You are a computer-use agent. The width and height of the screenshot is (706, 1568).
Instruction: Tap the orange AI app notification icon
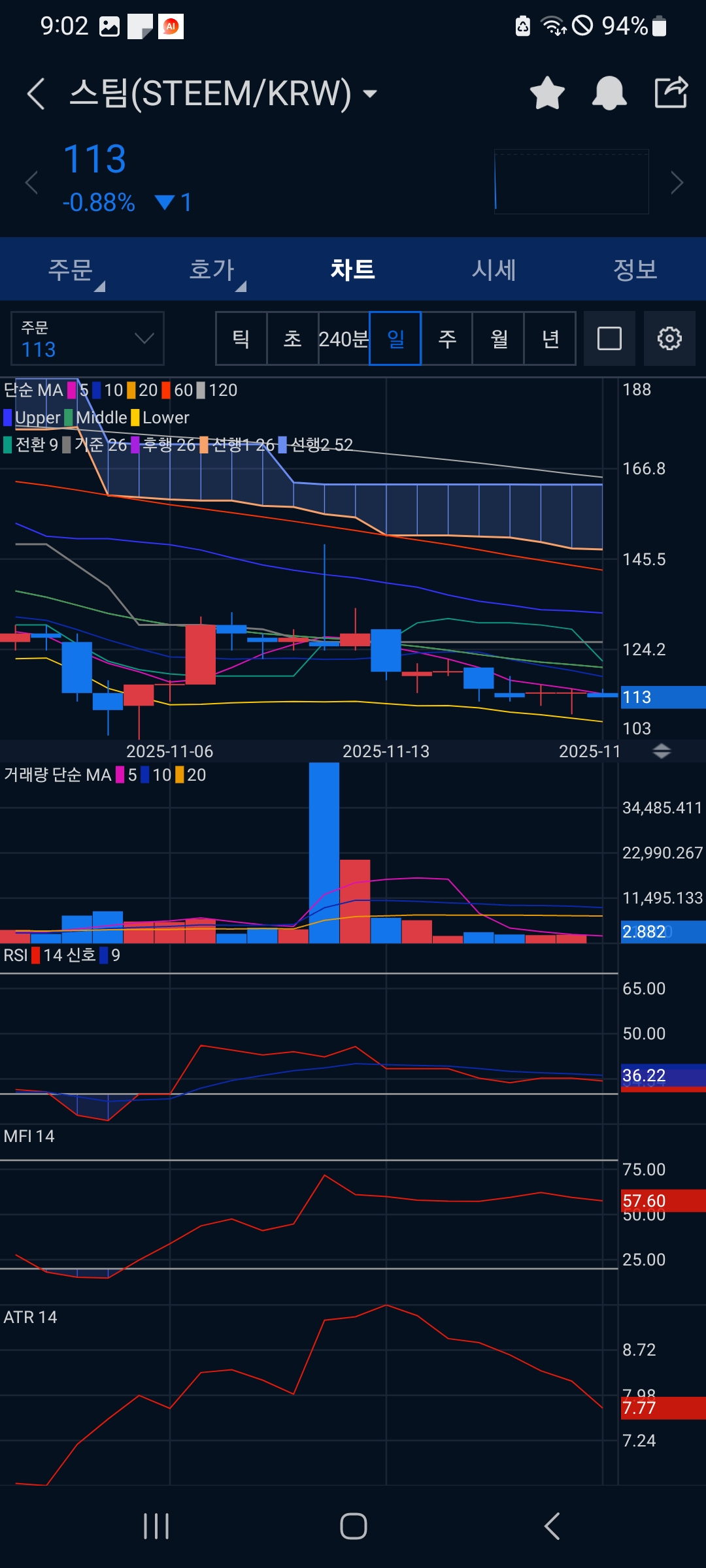tap(171, 27)
